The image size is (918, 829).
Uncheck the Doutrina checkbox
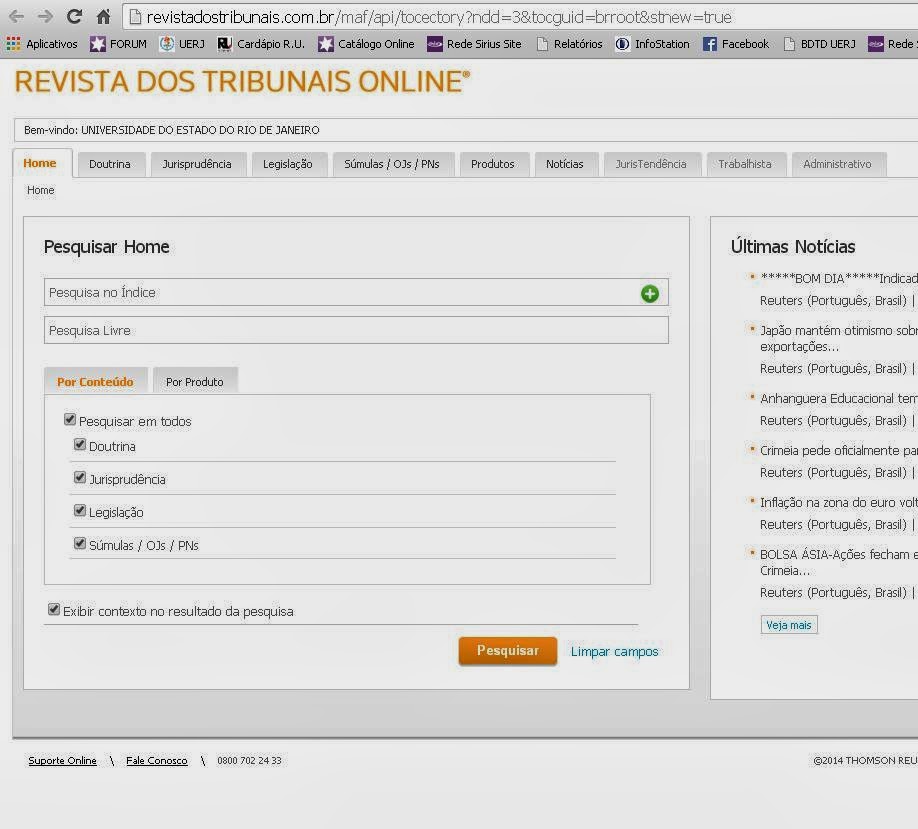[80, 444]
